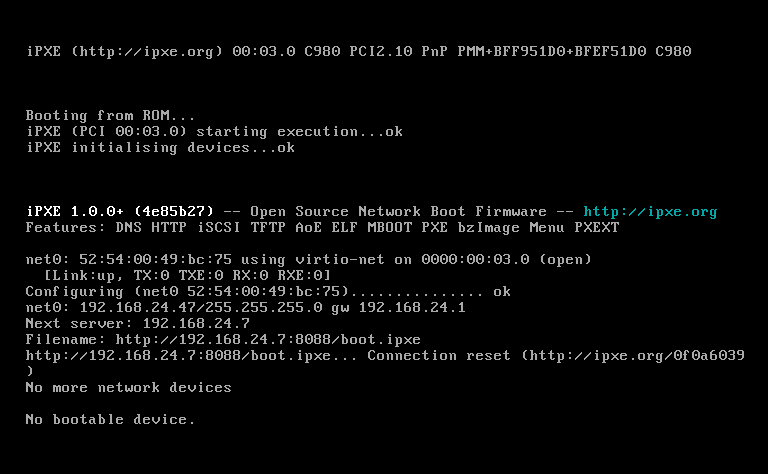Click the cyan http://ipxe.org link

point(650,212)
